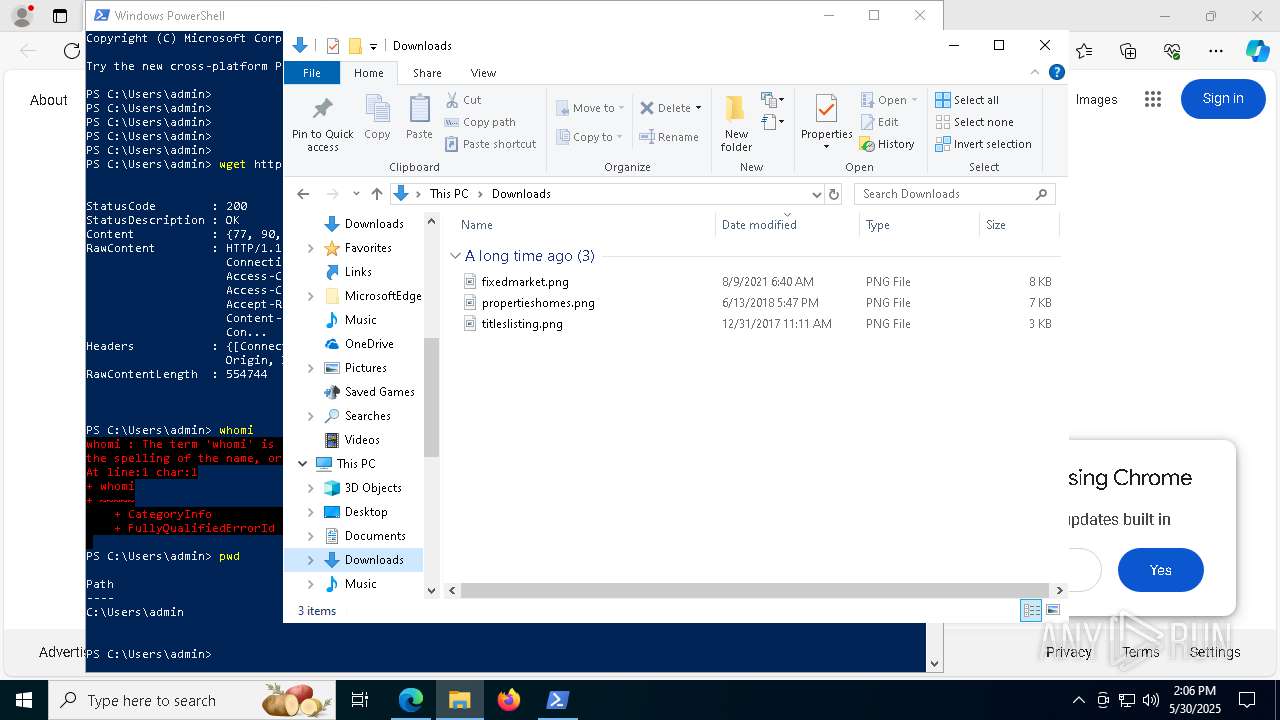Click Paste shortcut command
The image size is (1280, 720).
coord(490,144)
